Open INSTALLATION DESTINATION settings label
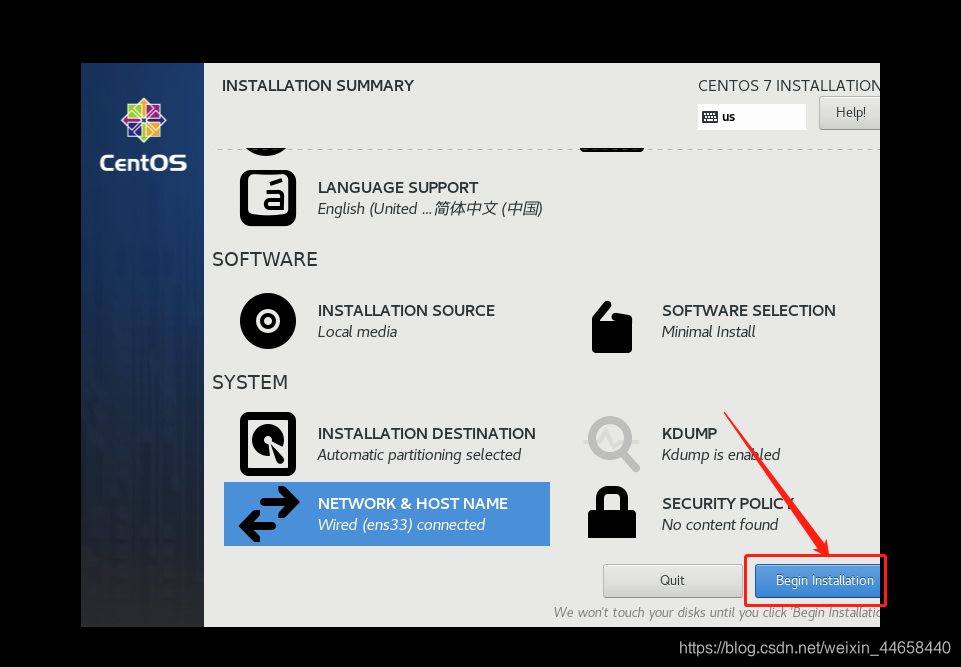The height and width of the screenshot is (667, 961). pos(427,433)
